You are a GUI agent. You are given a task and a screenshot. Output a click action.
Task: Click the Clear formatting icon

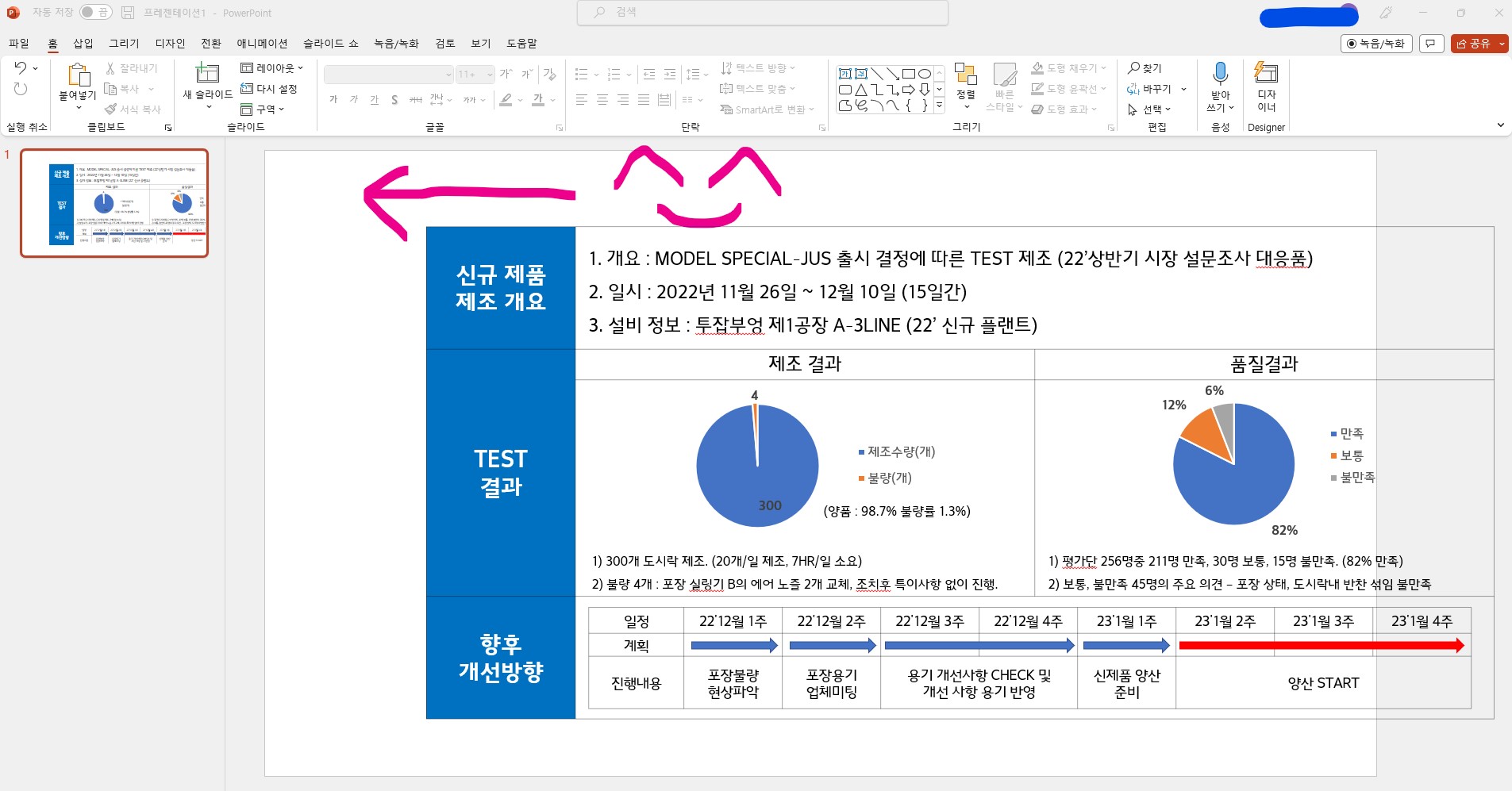coord(549,75)
